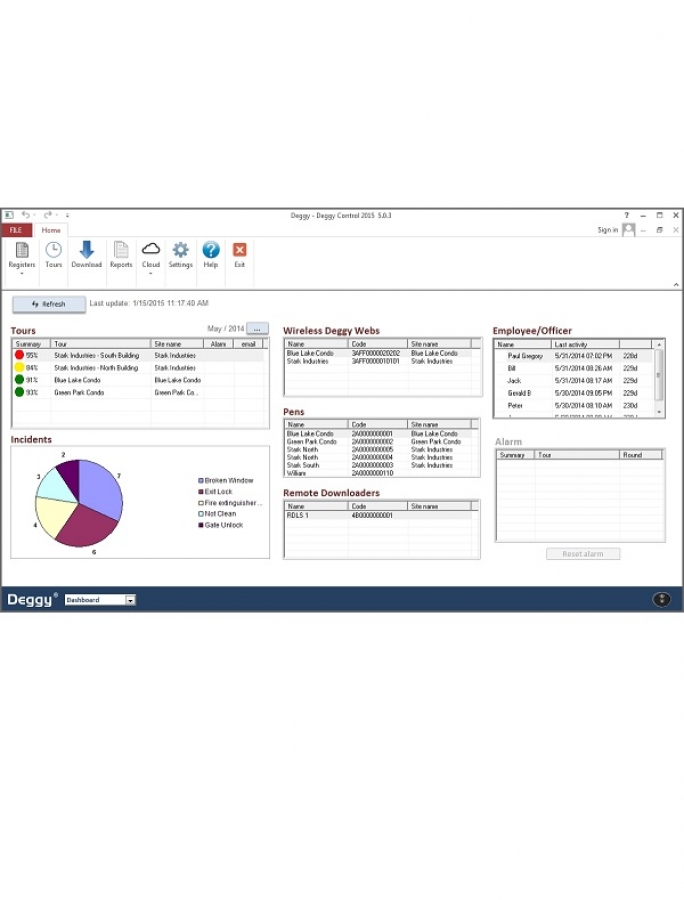Open the Tours clock icon in ribbon
Screen dimensions: 684x900
[53, 250]
